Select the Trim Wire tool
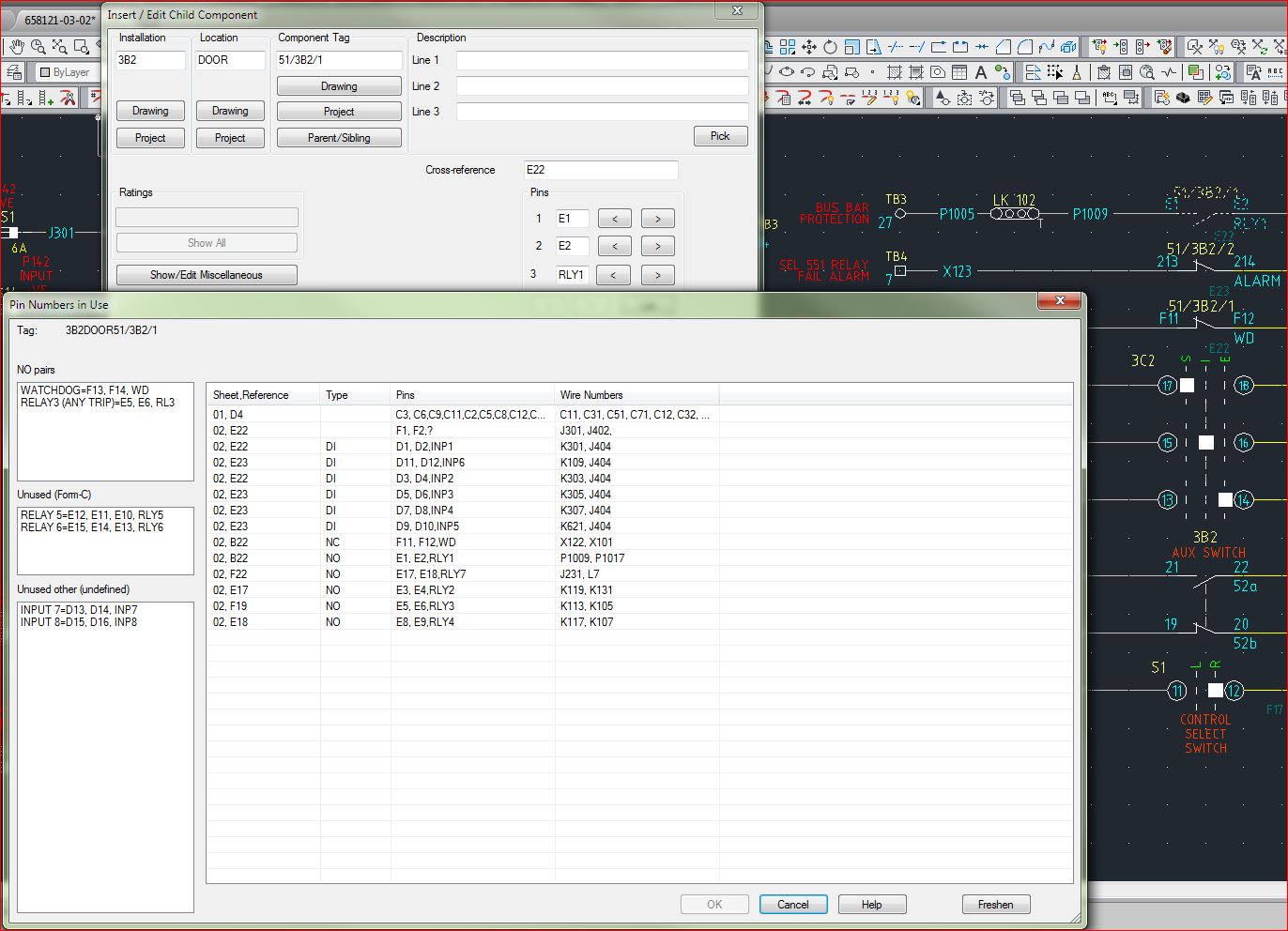This screenshot has height=931, width=1288. click(x=67, y=99)
